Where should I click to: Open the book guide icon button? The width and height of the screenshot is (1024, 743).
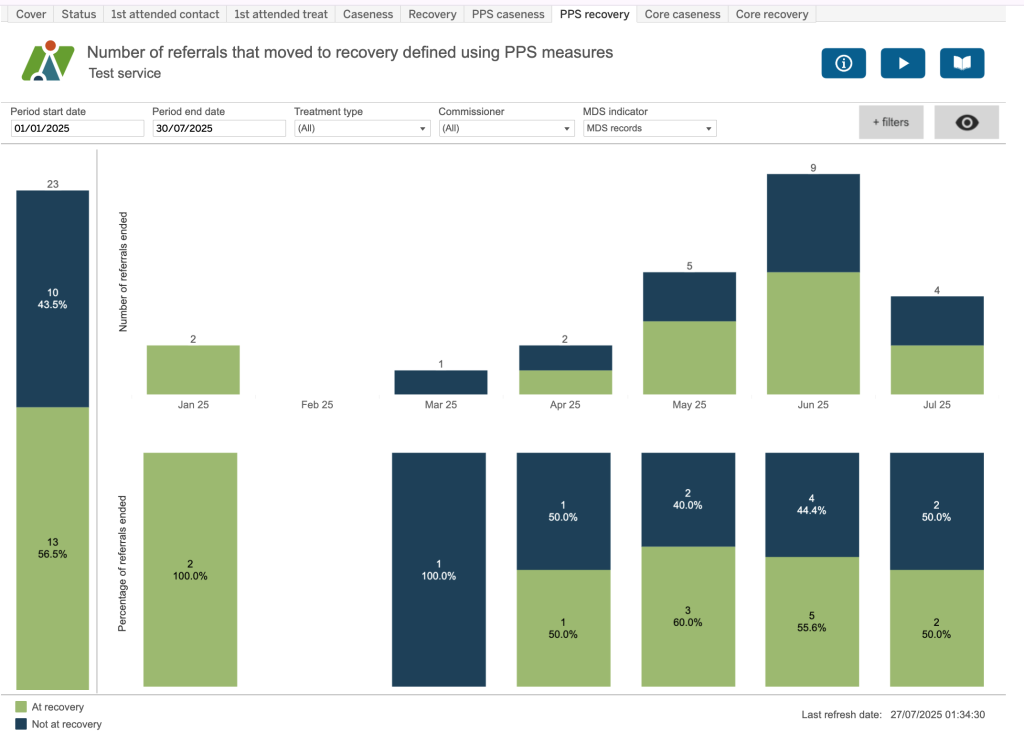point(961,63)
